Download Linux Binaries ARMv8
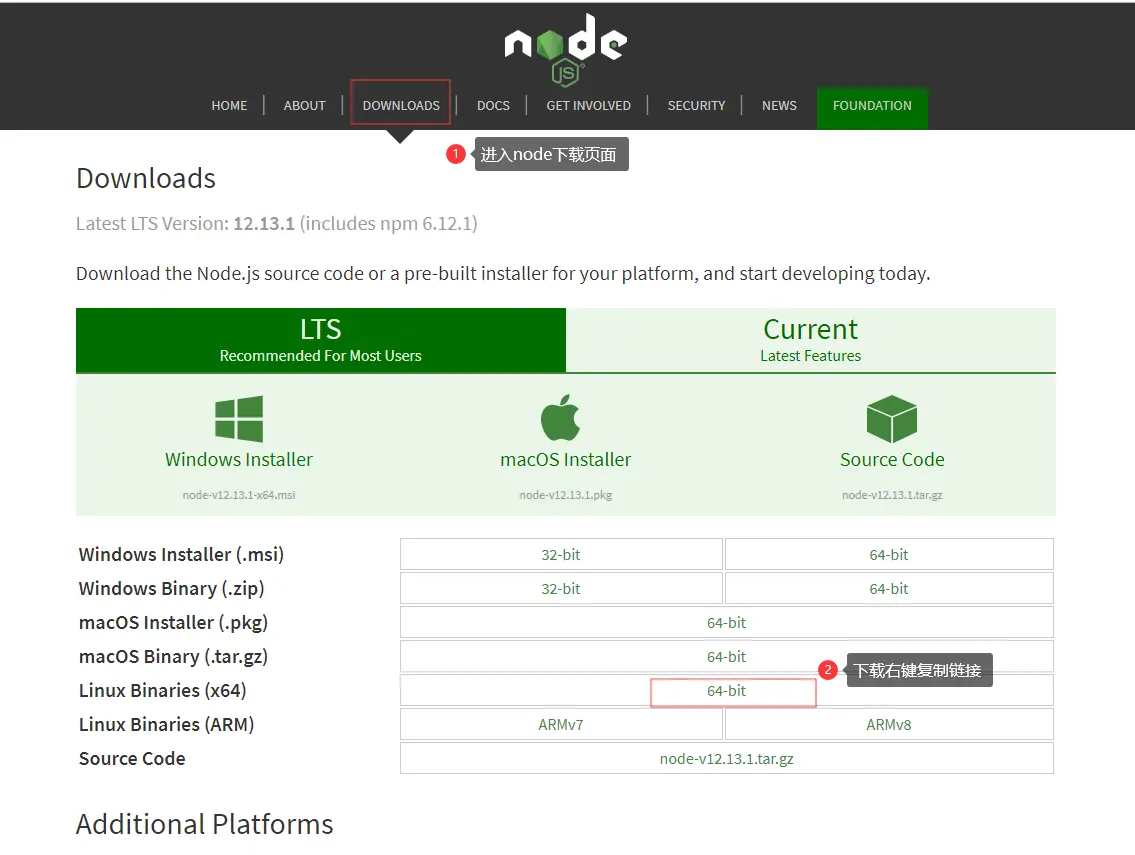The image size is (1135, 855). (889, 725)
